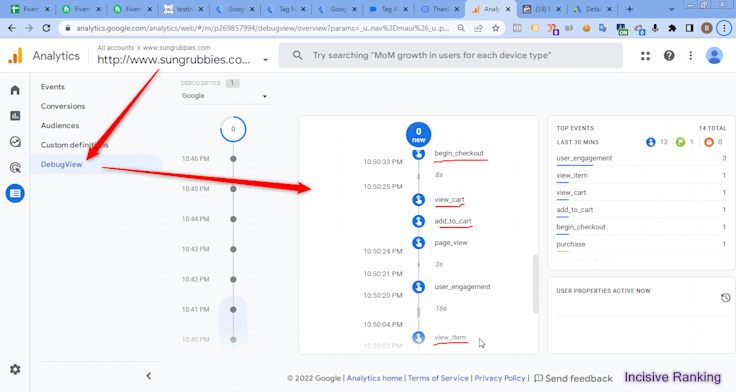Click the 10:41 PM timeline marker
The width and height of the screenshot is (736, 392).
pos(233,309)
